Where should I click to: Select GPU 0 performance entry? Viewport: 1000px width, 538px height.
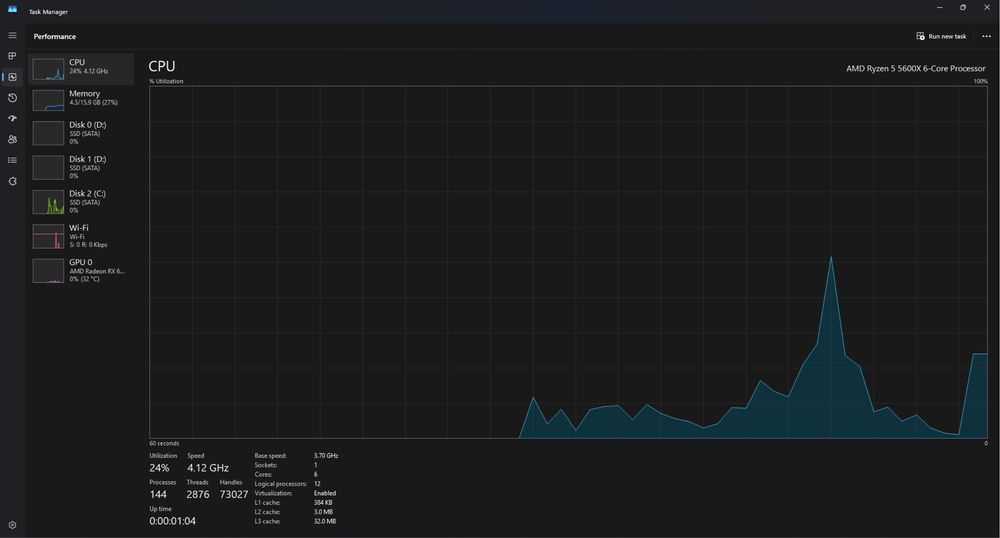tap(81, 270)
